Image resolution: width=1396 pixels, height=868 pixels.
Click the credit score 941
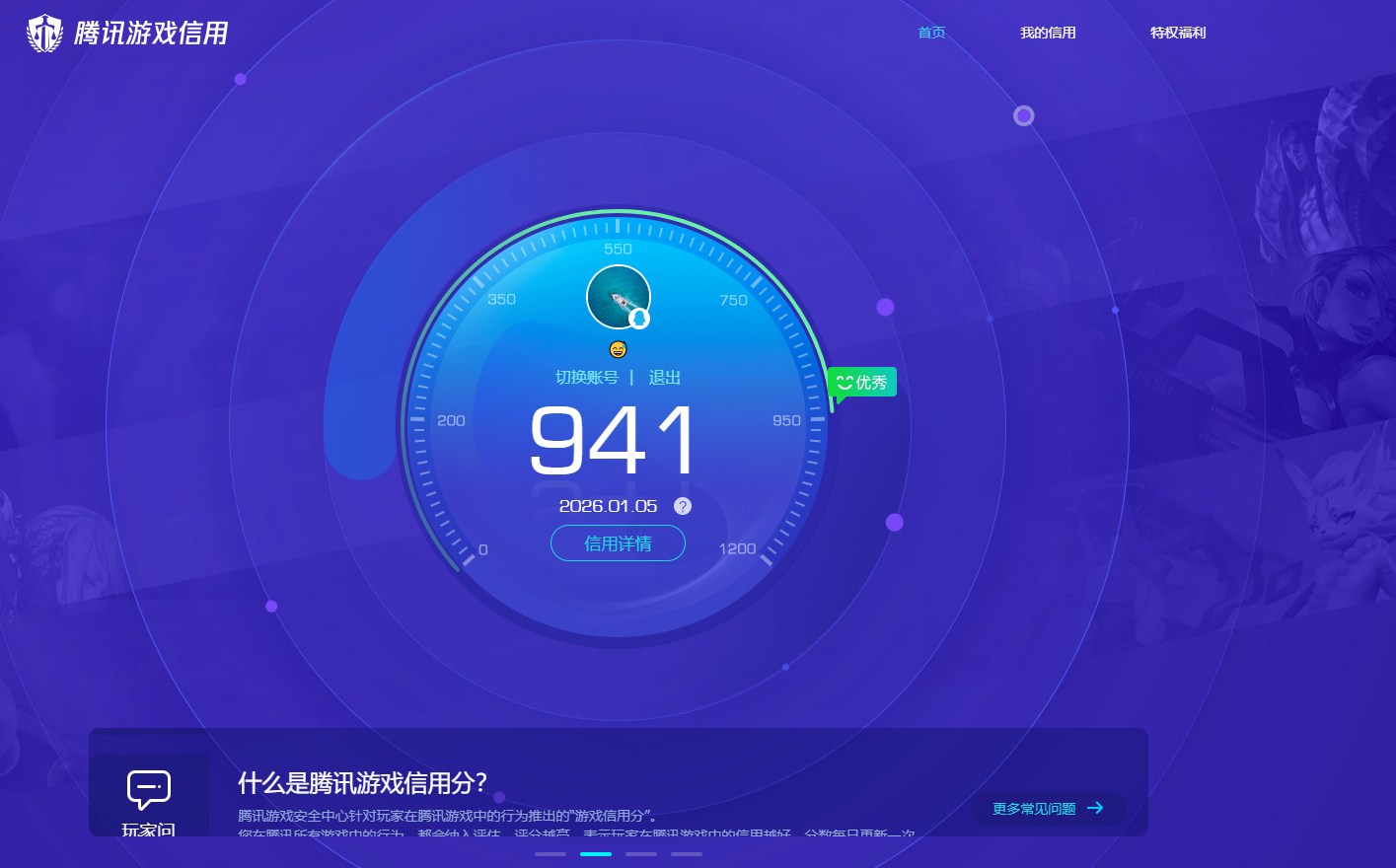coord(614,440)
